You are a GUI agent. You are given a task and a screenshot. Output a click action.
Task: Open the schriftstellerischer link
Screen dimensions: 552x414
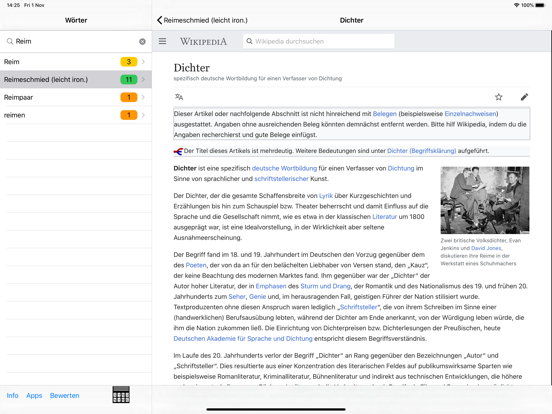pyautogui.click(x=281, y=179)
